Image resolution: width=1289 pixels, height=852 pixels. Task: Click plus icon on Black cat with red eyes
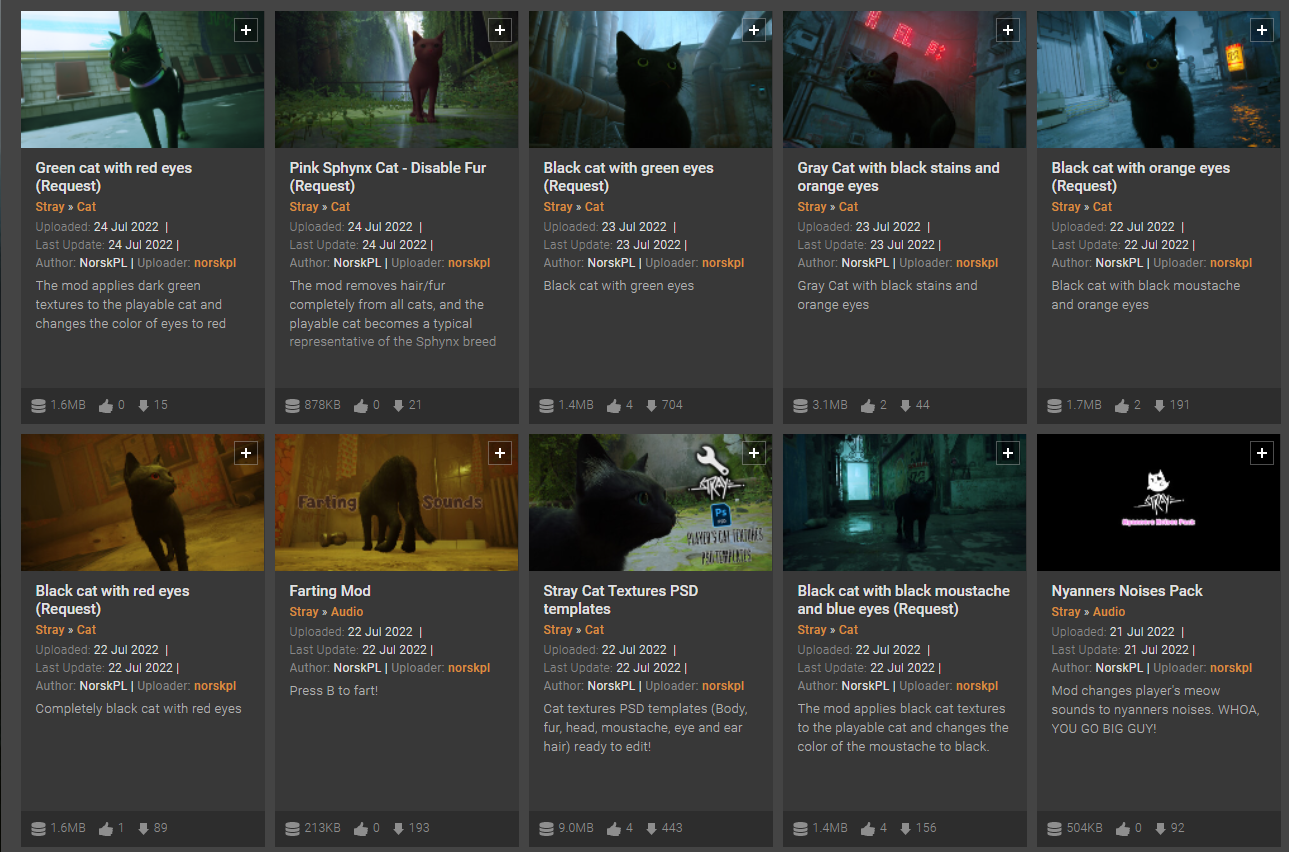pos(246,453)
